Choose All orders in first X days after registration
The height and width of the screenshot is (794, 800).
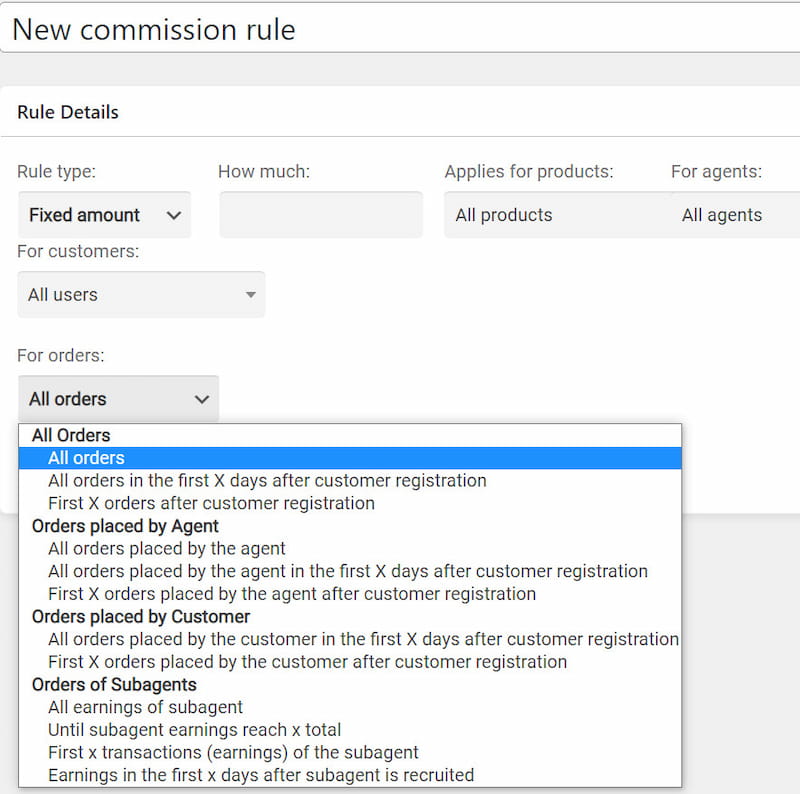coord(267,481)
